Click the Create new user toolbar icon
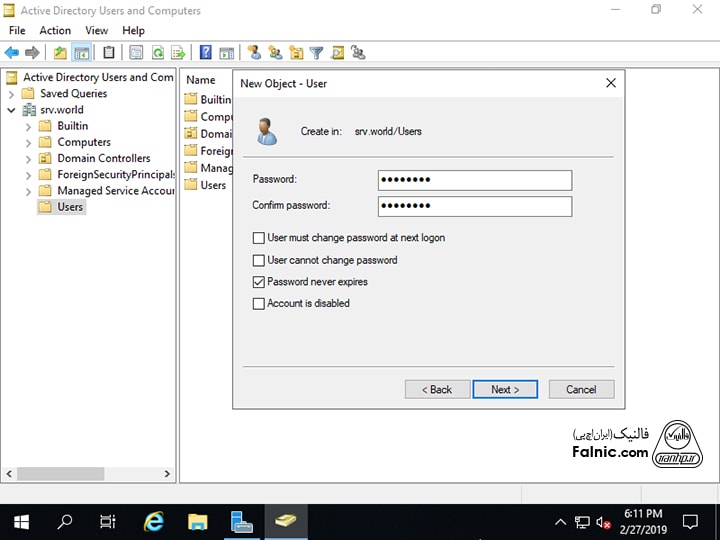 [254, 53]
